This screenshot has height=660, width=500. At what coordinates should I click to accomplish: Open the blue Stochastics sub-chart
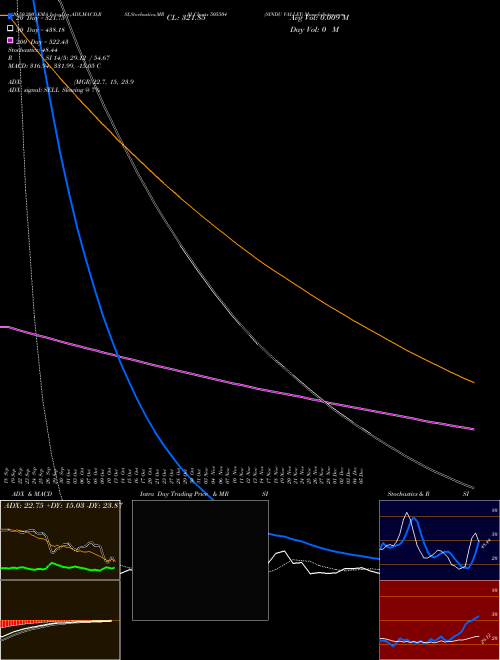point(439,540)
